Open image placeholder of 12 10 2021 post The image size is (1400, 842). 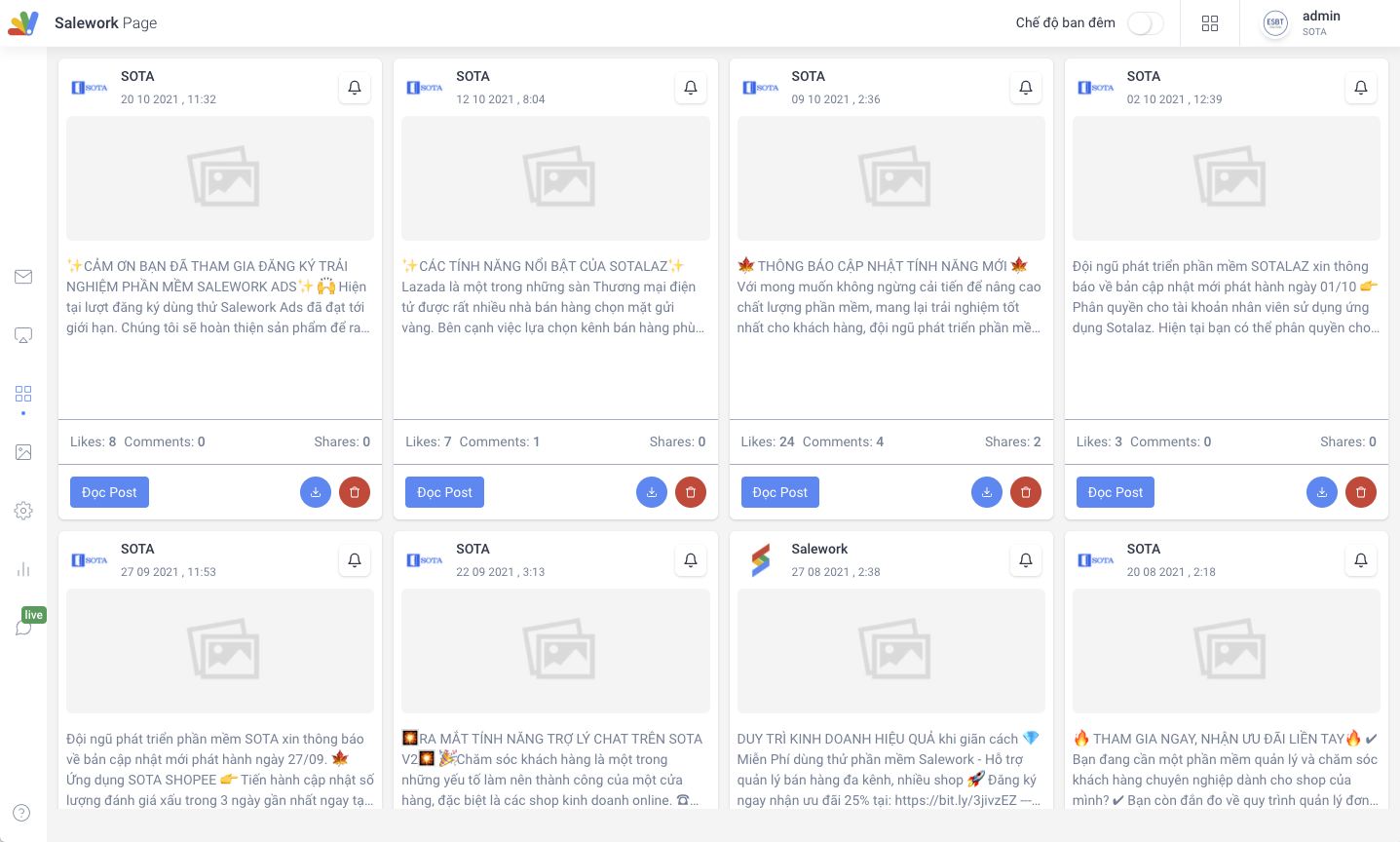pos(555,178)
